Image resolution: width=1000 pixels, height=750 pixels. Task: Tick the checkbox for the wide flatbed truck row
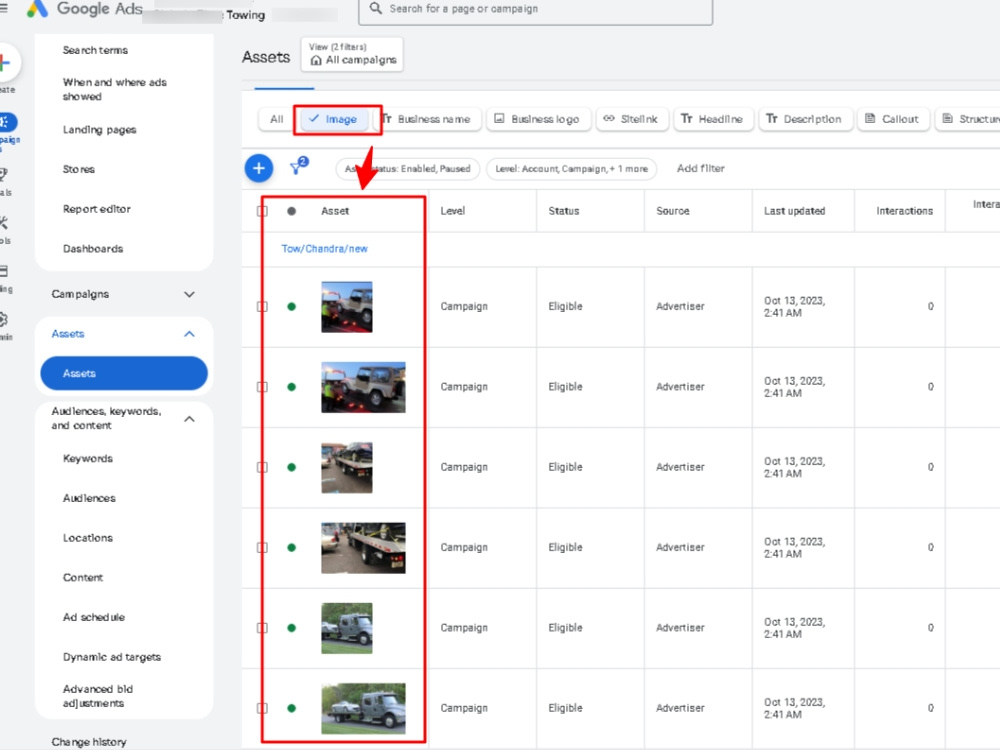click(262, 548)
